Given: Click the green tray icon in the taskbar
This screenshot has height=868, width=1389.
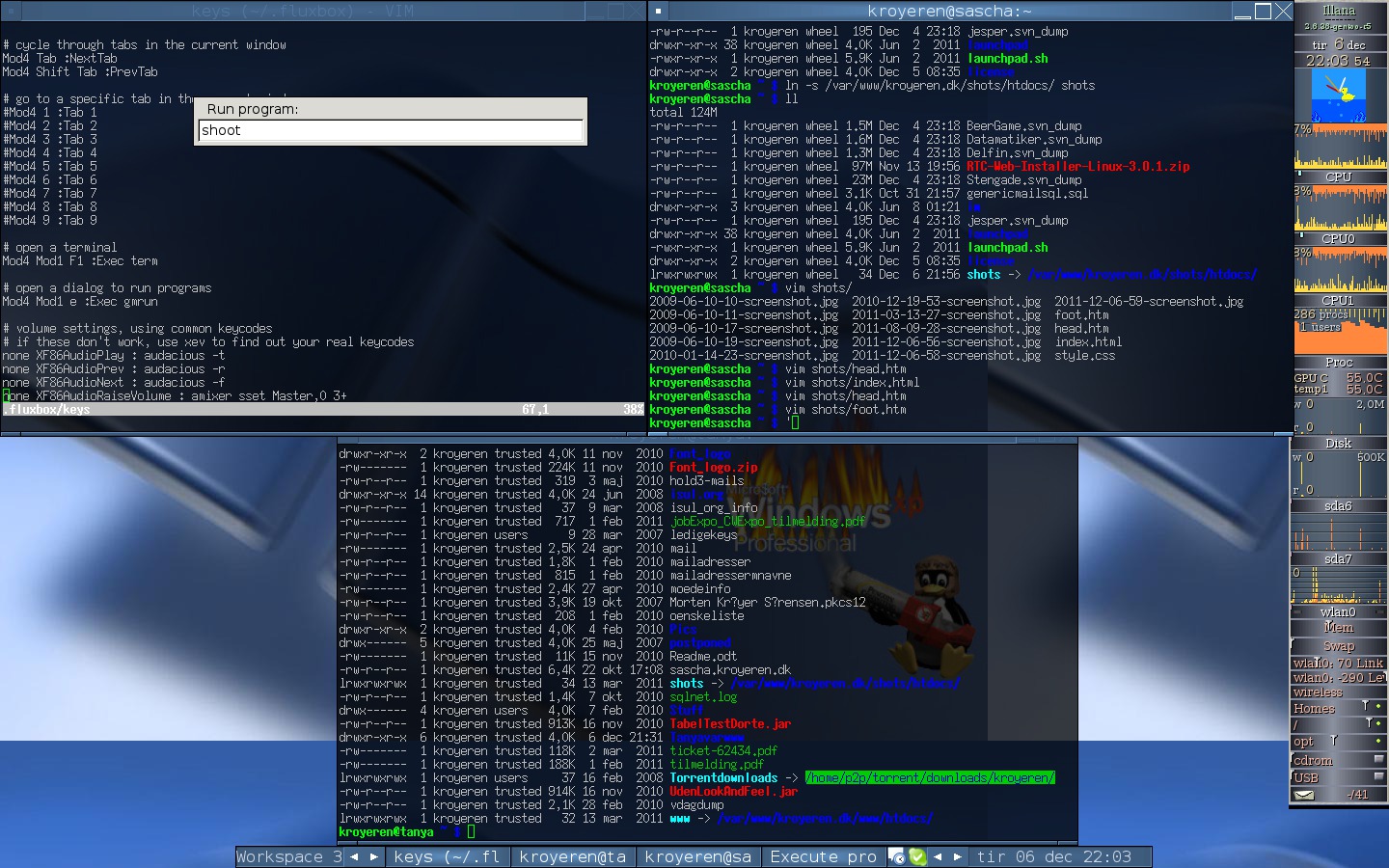Looking at the screenshot, I should click(x=917, y=856).
